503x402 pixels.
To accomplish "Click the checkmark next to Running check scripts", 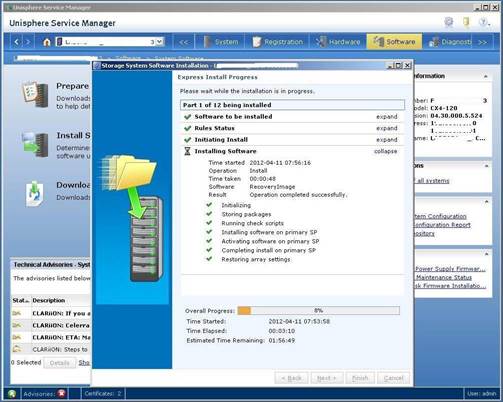I will tap(209, 223).
